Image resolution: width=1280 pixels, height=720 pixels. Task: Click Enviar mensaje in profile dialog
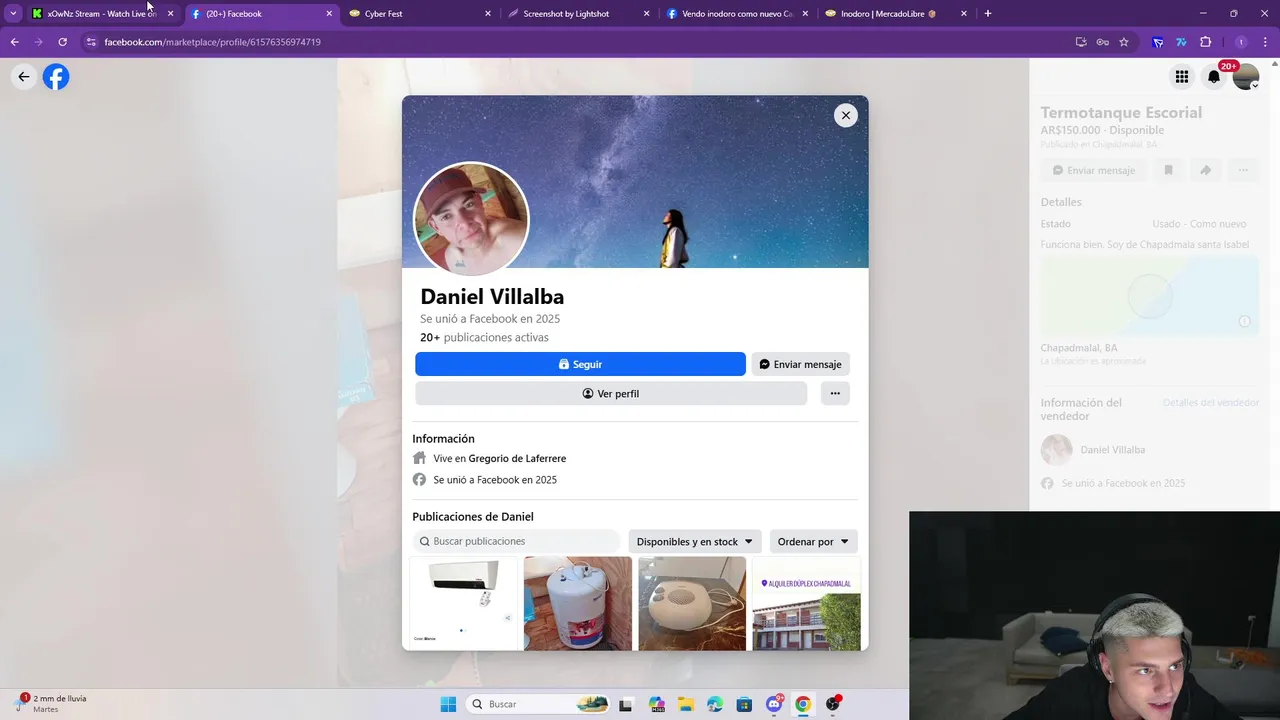(800, 364)
